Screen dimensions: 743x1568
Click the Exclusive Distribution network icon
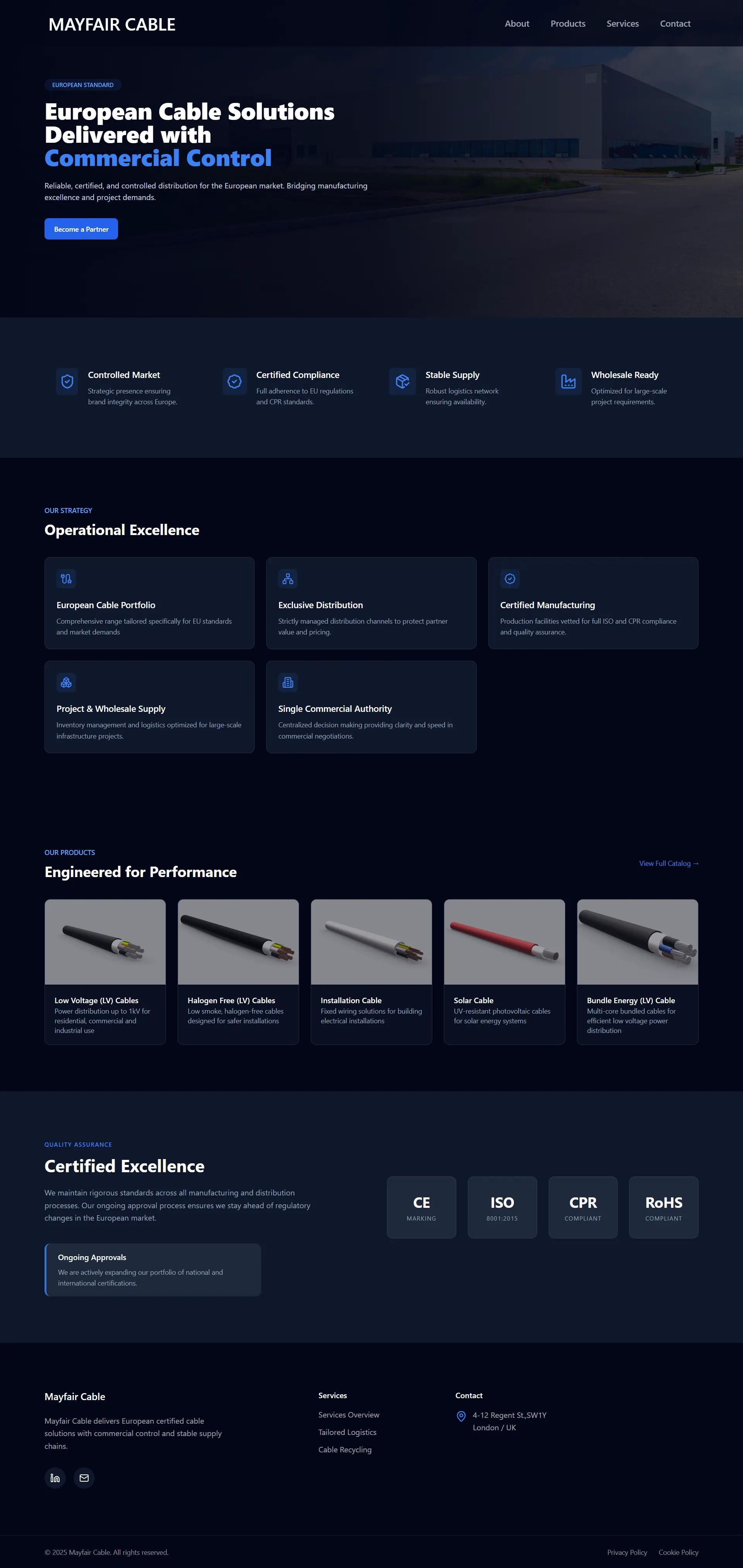(288, 579)
